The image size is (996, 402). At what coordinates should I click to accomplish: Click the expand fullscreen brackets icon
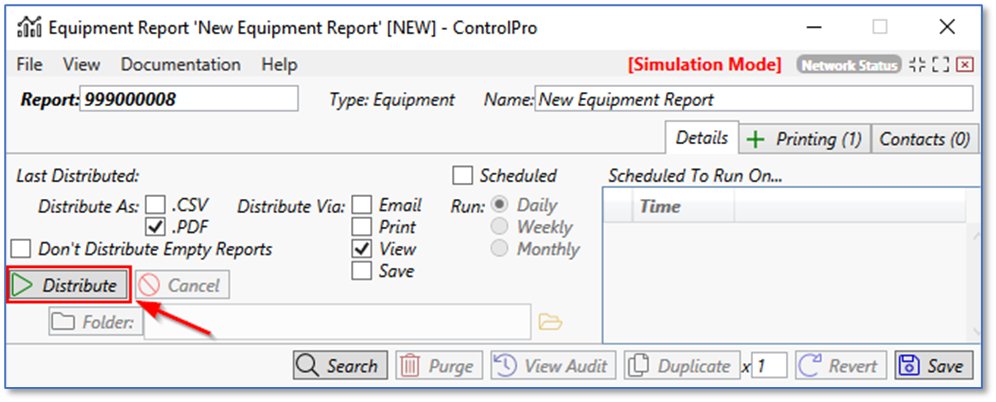click(940, 65)
